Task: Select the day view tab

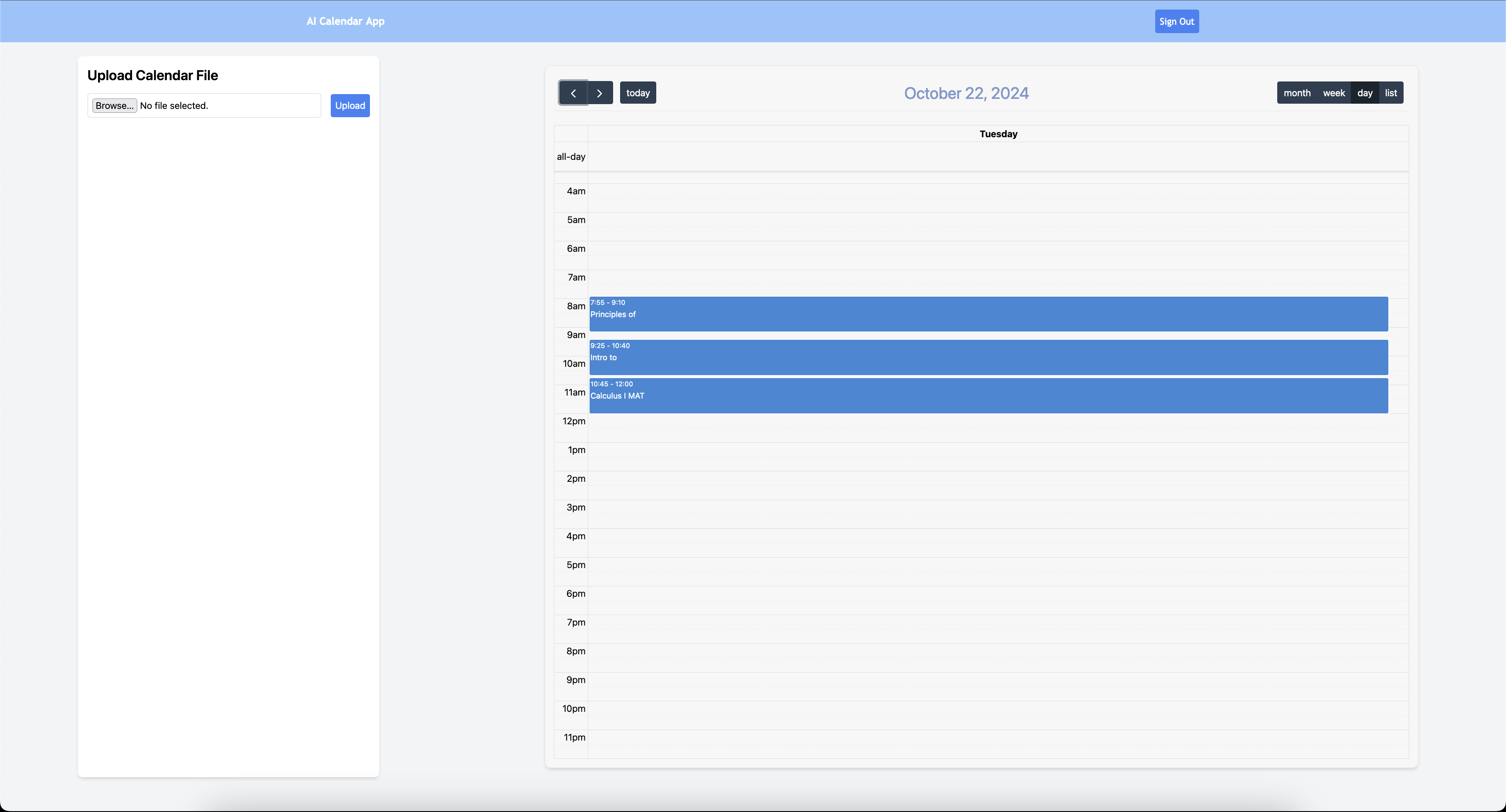Action: pyautogui.click(x=1364, y=93)
